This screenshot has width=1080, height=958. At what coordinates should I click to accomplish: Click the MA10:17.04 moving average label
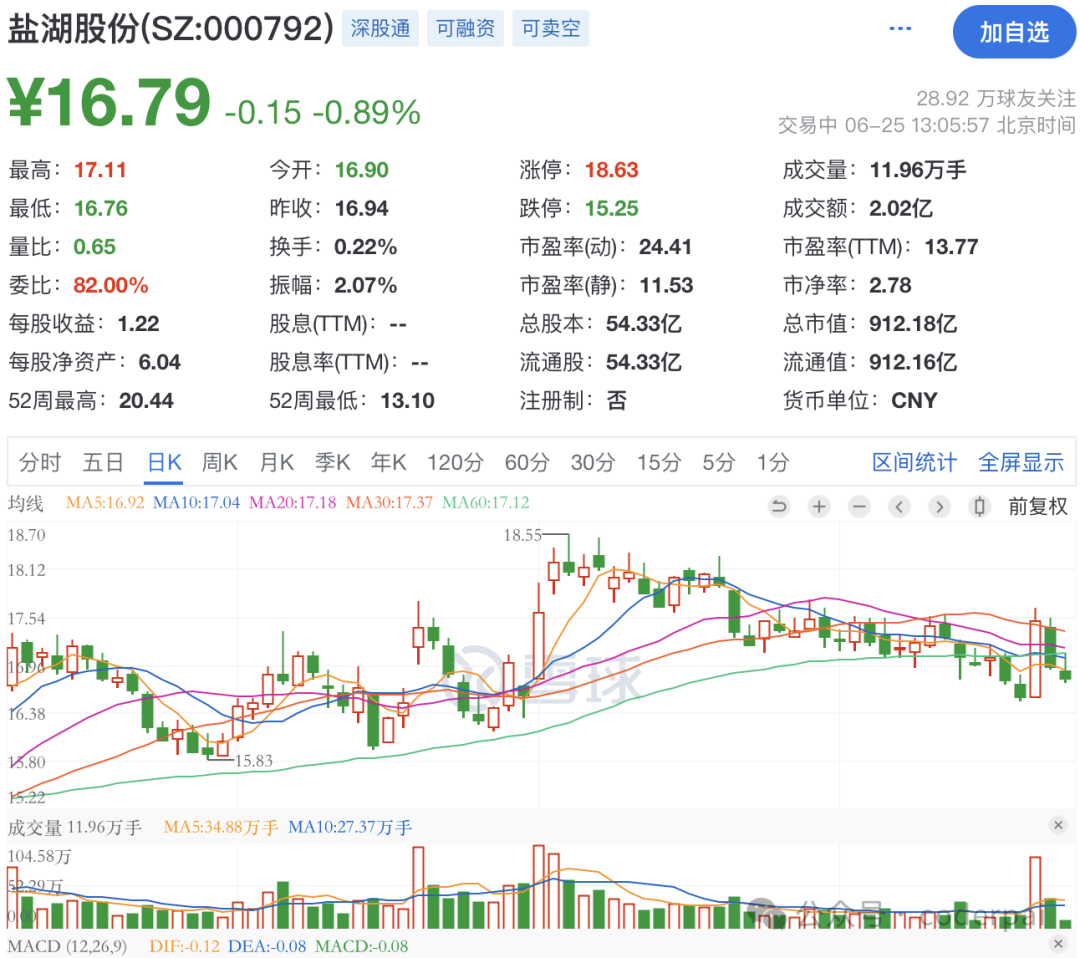click(x=196, y=503)
